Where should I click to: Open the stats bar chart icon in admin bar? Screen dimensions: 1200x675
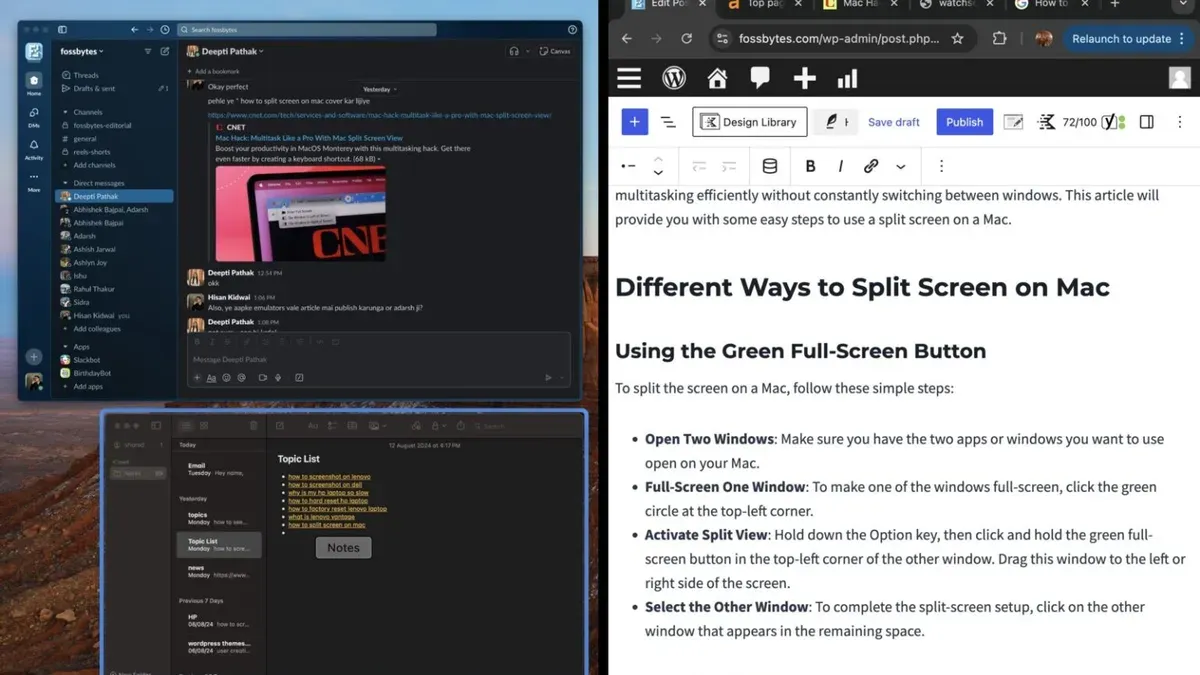(847, 79)
